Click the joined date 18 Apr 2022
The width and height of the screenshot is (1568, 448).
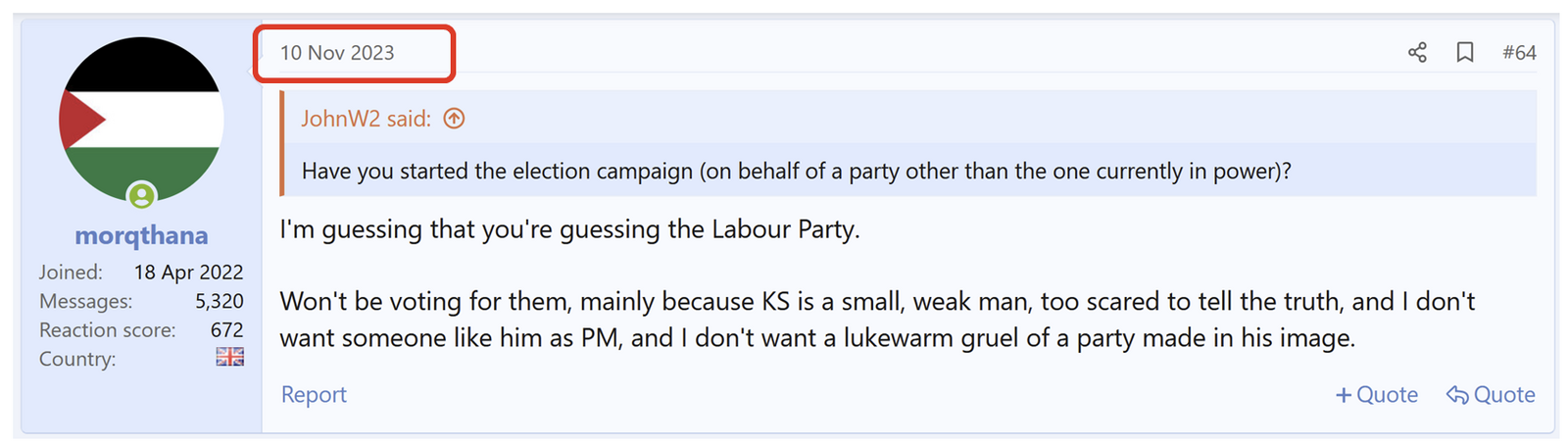[188, 272]
